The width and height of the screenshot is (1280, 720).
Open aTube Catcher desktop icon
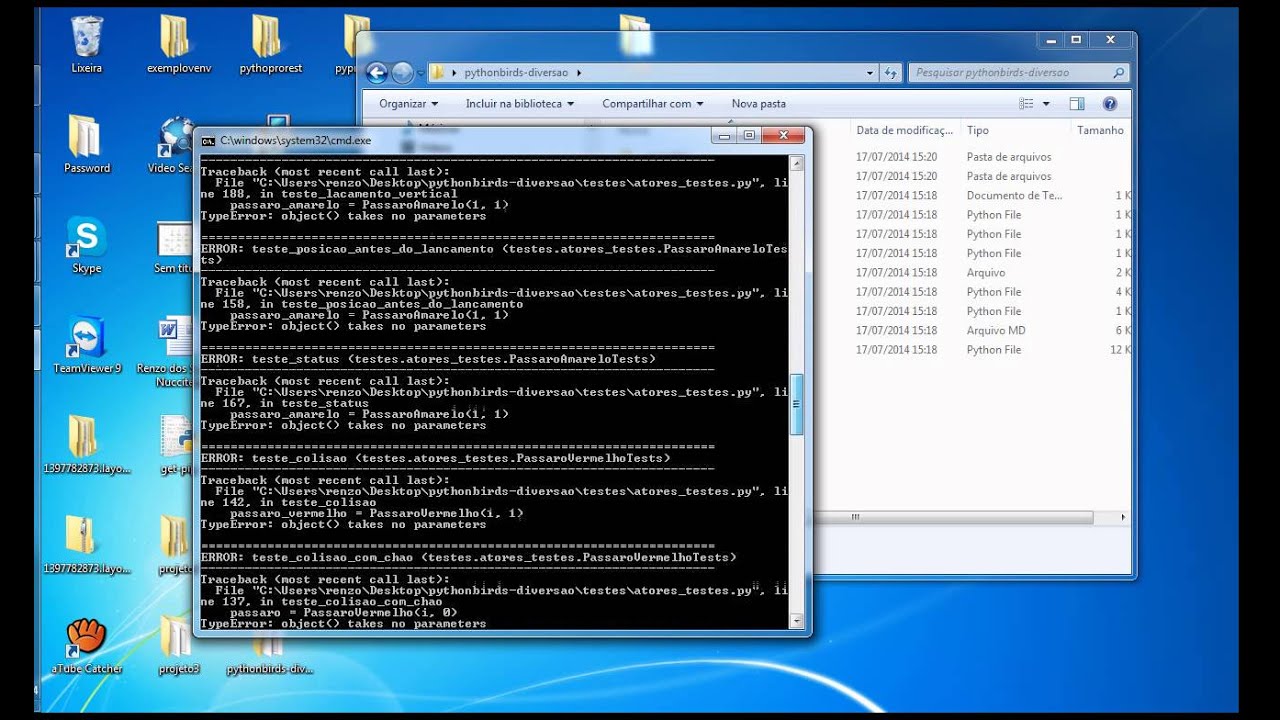tap(87, 645)
